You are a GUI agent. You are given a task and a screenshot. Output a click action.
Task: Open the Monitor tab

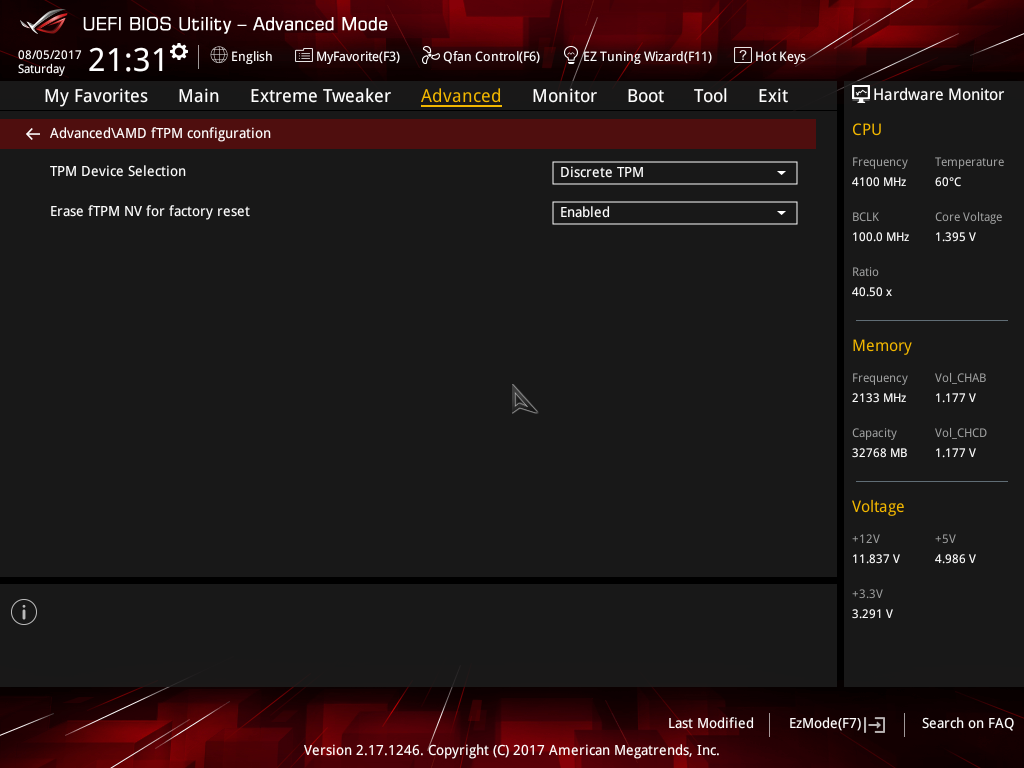click(564, 96)
